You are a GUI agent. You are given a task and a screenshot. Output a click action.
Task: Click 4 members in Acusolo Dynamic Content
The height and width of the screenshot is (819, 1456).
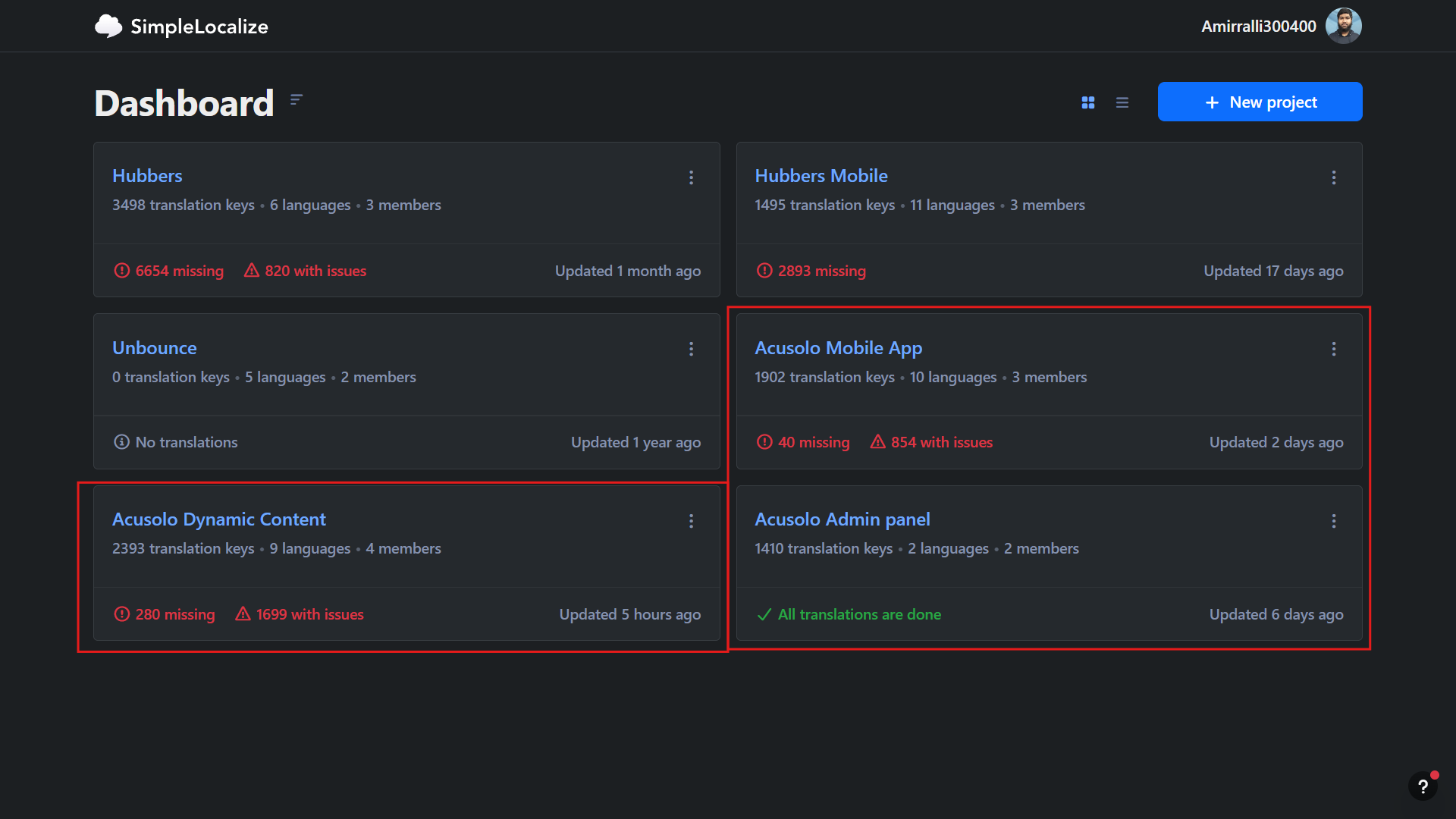pos(403,548)
